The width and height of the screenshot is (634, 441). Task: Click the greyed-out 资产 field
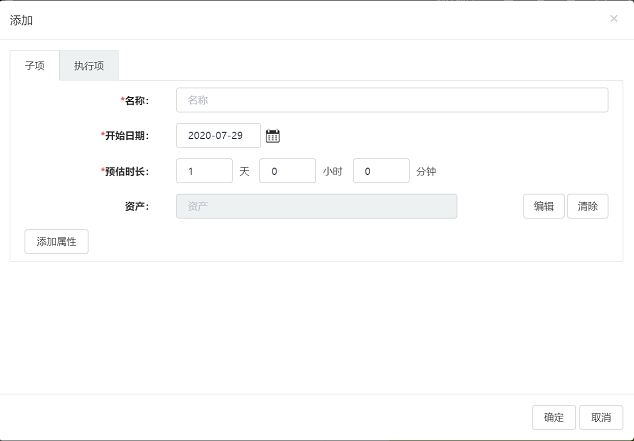pyautogui.click(x=316, y=206)
